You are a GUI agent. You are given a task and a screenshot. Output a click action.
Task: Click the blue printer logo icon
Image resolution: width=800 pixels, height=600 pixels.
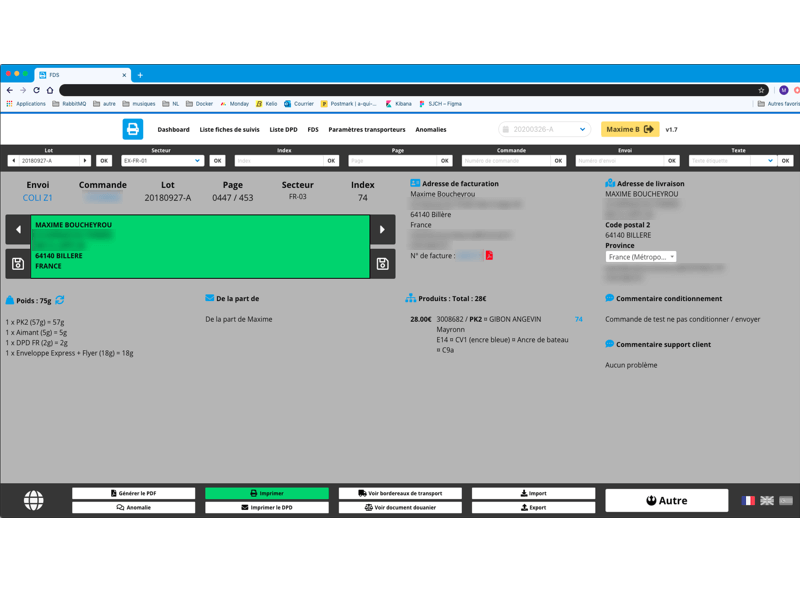click(133, 129)
